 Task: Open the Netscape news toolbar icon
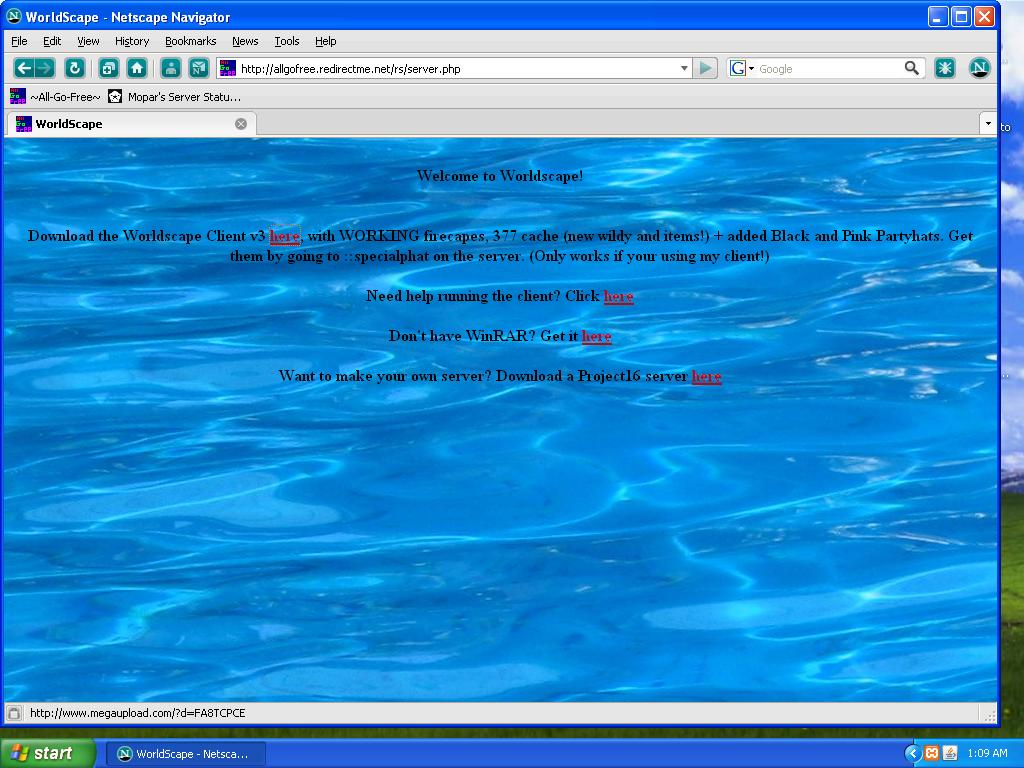coord(199,68)
